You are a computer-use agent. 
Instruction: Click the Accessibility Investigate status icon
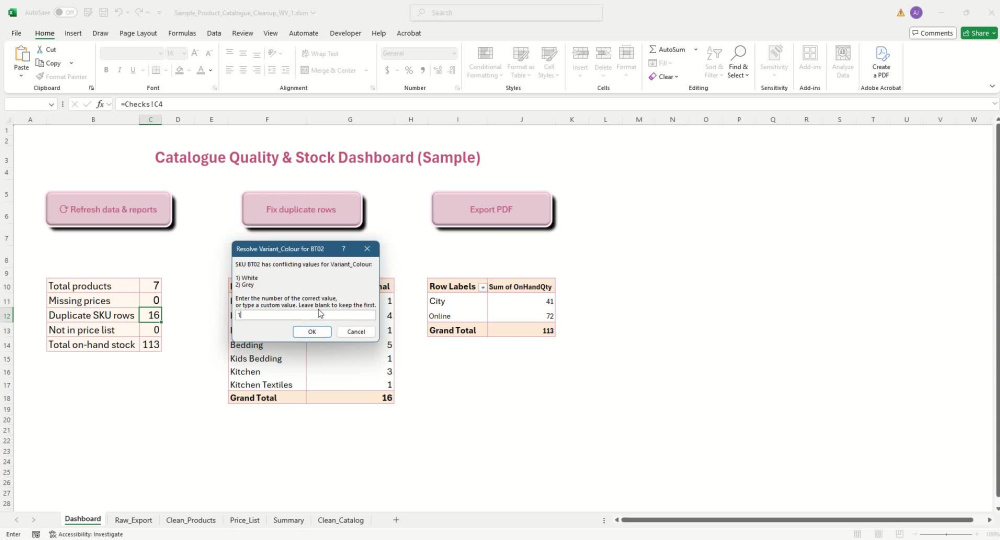(x=52, y=534)
